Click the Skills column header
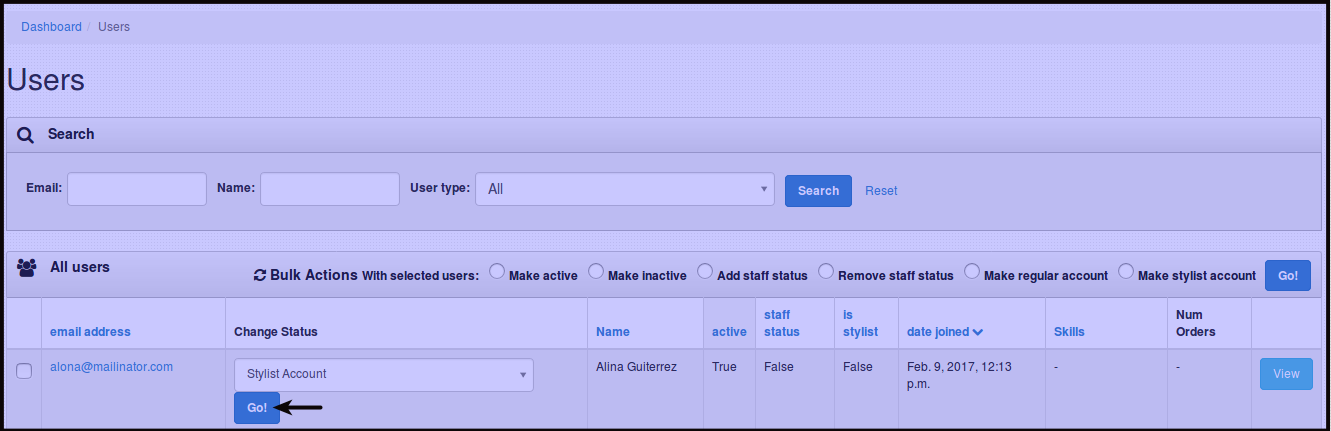 pyautogui.click(x=1069, y=332)
